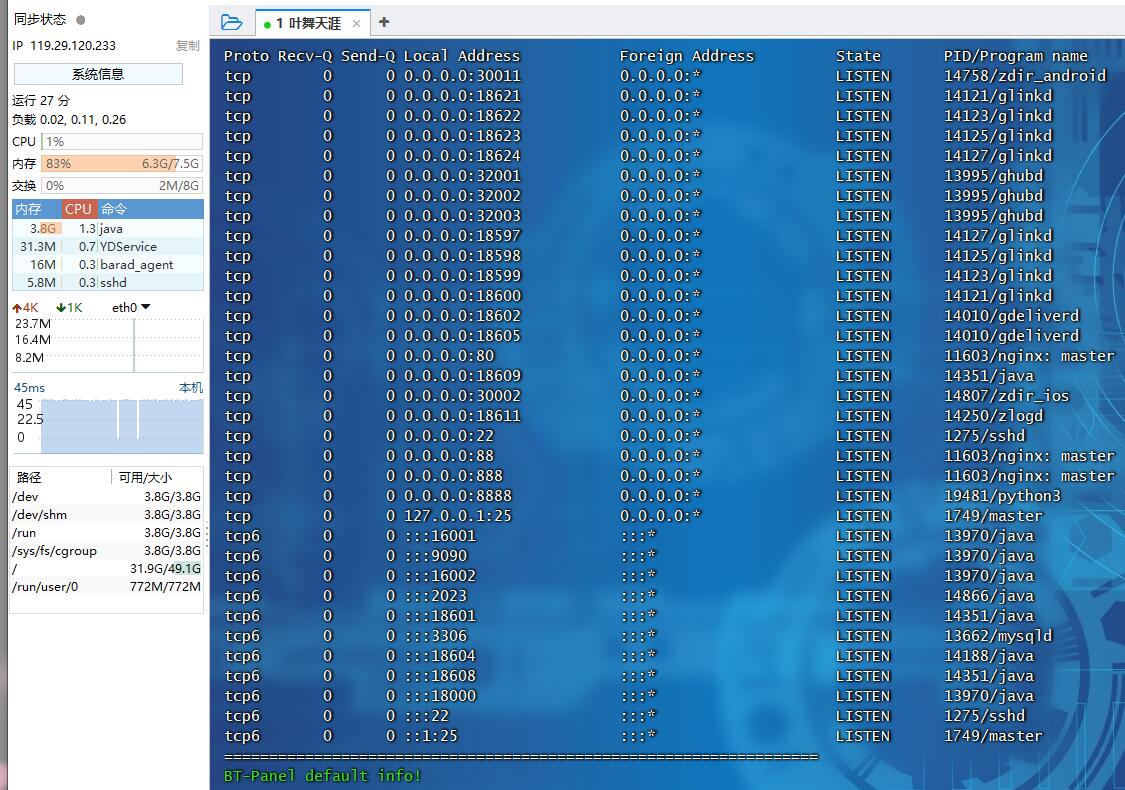
Task: Click terminal text BT-Panel default info!
Action: click(322, 776)
